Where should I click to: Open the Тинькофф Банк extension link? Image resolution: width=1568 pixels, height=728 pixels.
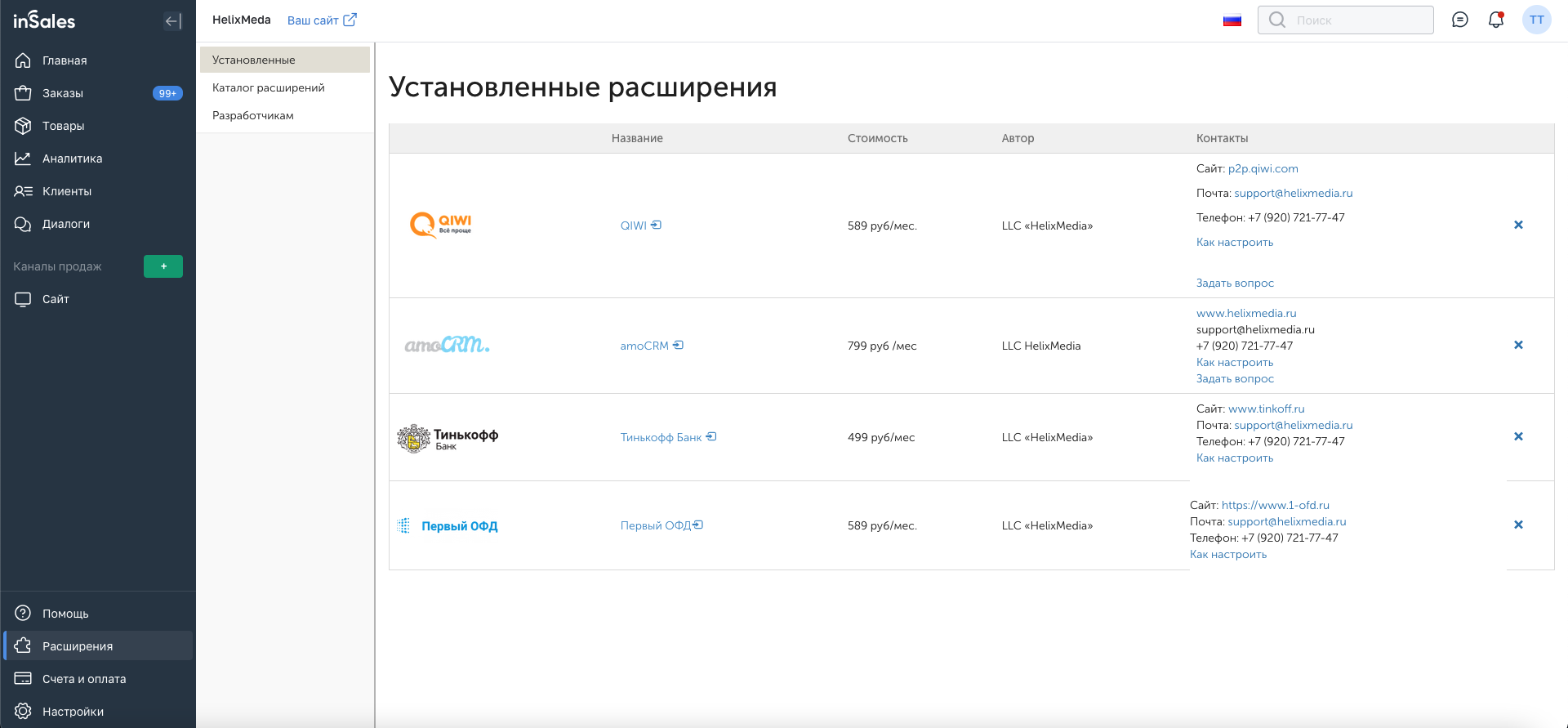(668, 437)
